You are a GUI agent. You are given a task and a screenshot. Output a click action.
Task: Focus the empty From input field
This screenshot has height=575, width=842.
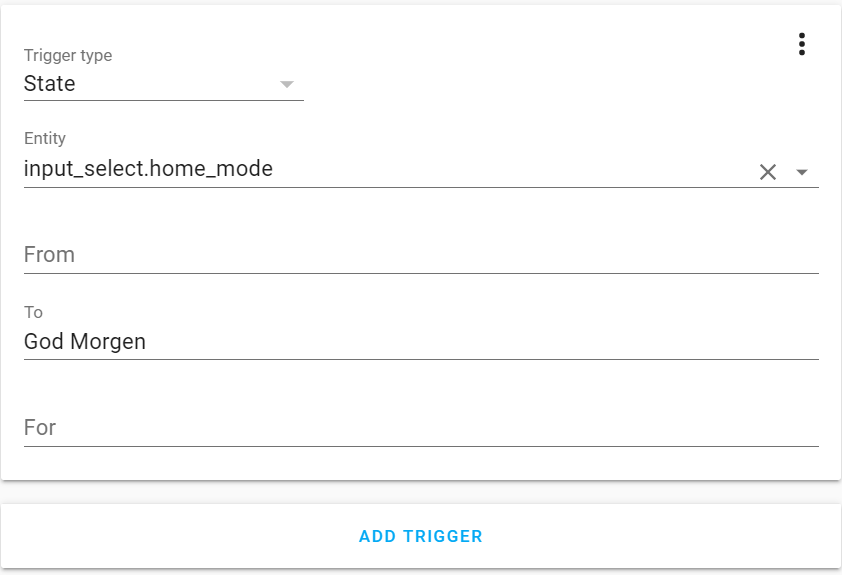(420, 255)
